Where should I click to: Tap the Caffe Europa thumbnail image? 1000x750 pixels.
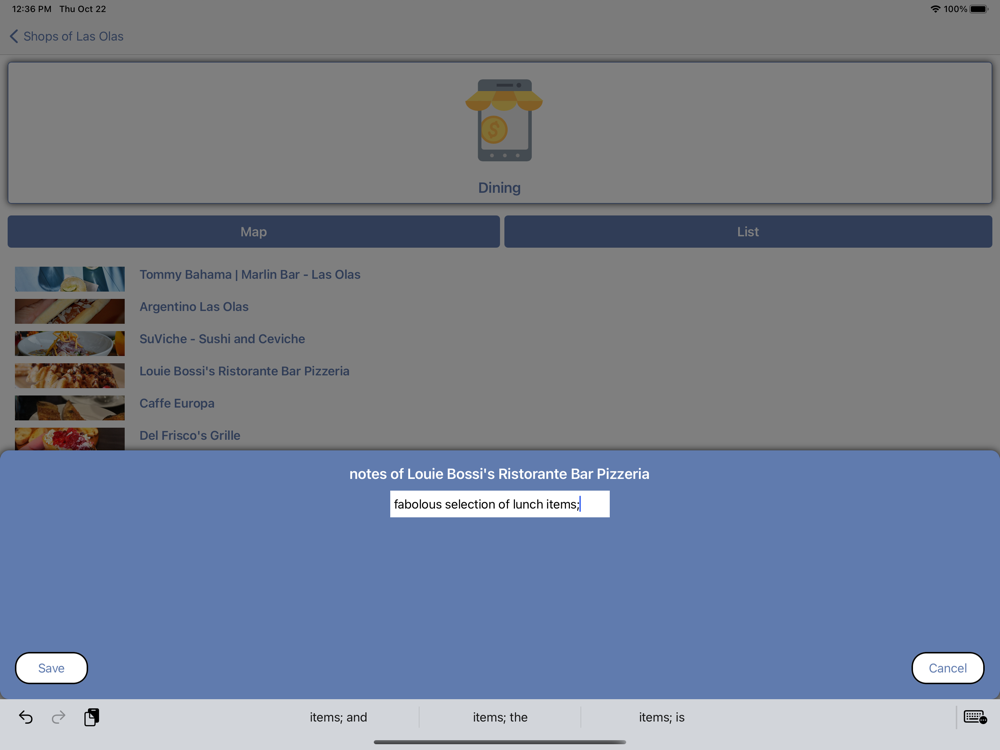pos(70,408)
